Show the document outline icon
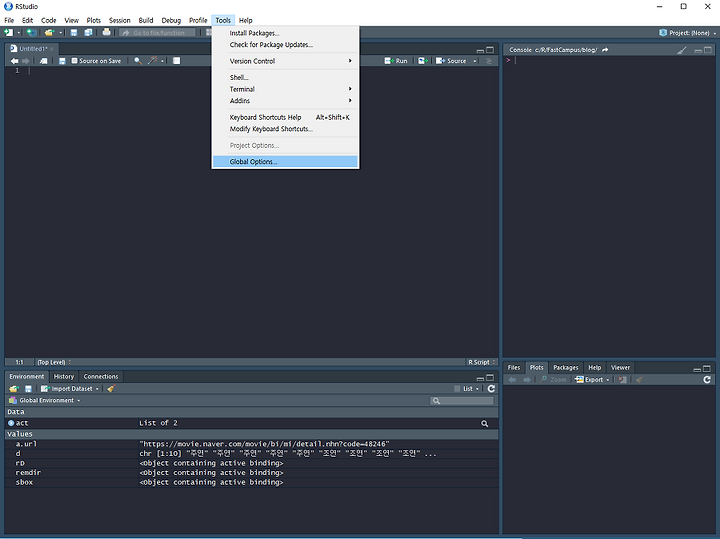Screen dimensions: 720x539 pyautogui.click(x=489, y=61)
